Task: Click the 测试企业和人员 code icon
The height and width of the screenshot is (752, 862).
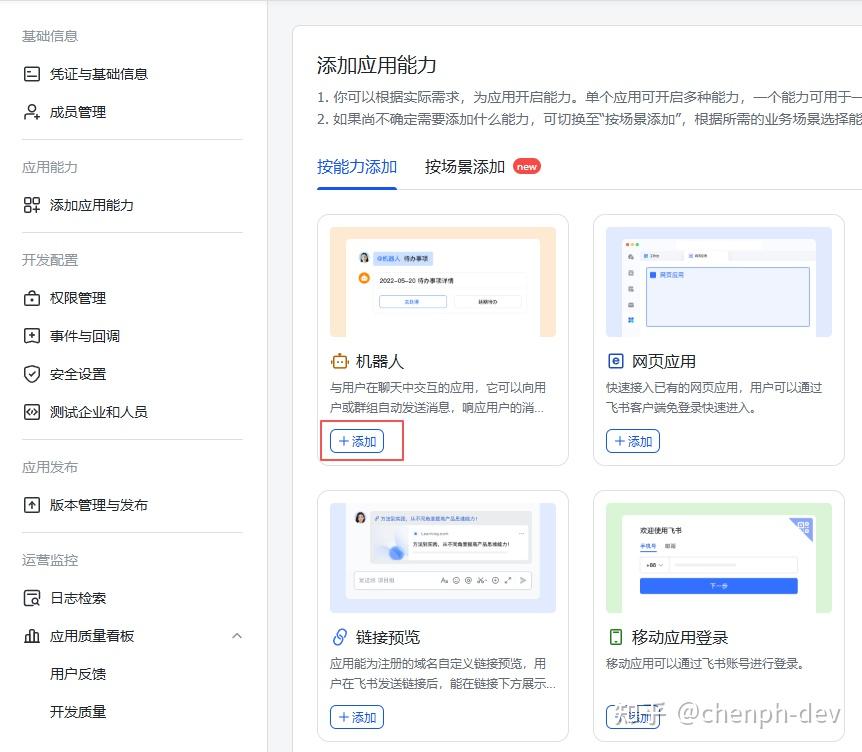Action: (32, 412)
